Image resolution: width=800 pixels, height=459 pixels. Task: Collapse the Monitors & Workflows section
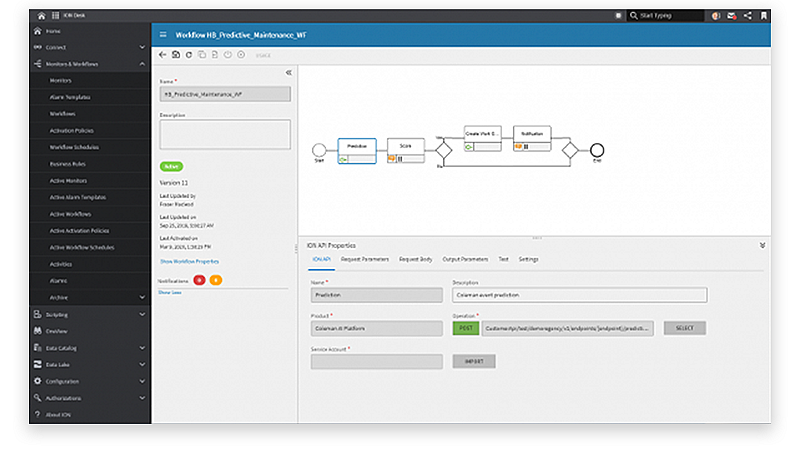(x=90, y=64)
